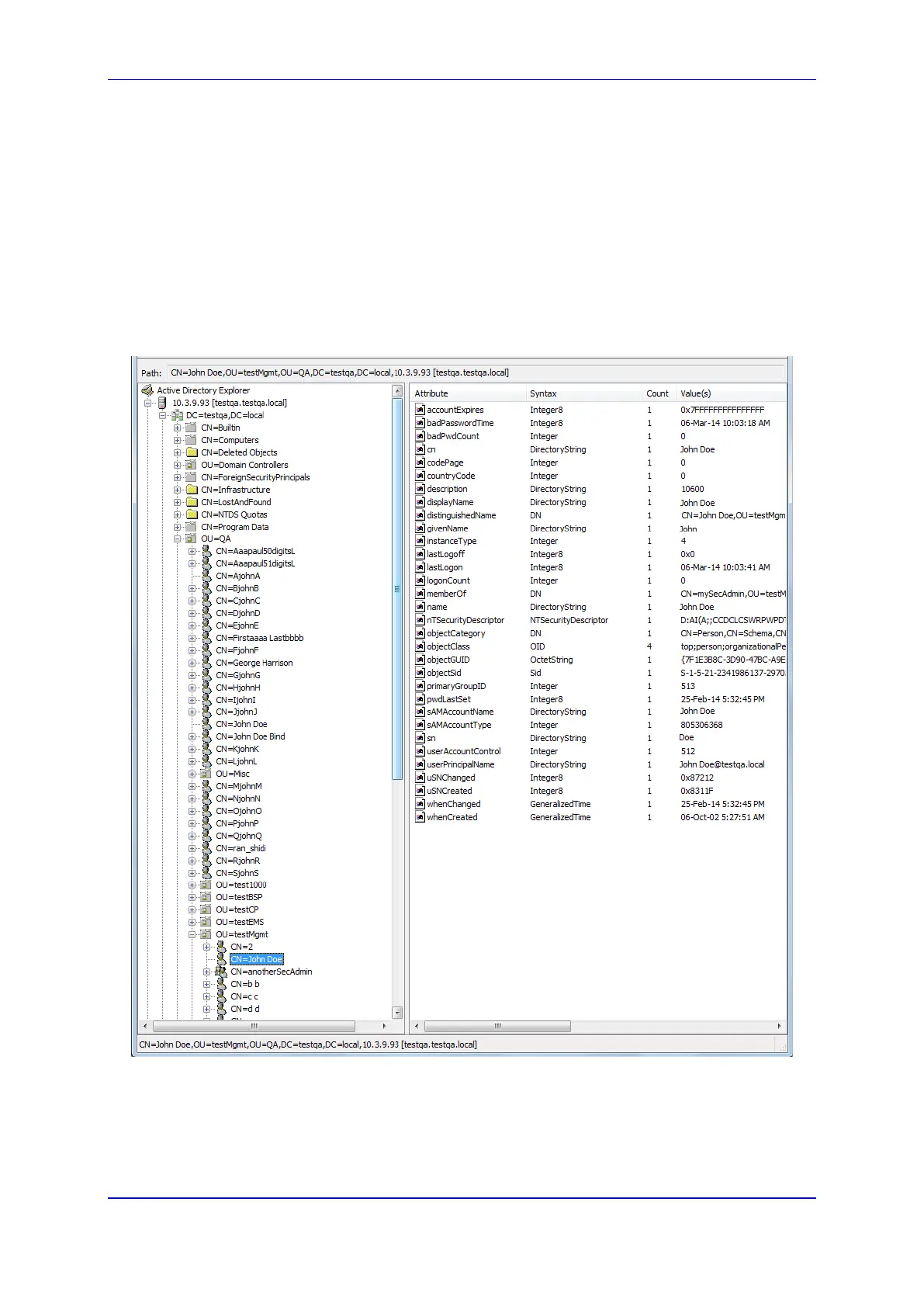Image resolution: width=924 pixels, height=1306 pixels.
Task: Click the value 805306368 for sAMAccountType
Action: [x=701, y=725]
